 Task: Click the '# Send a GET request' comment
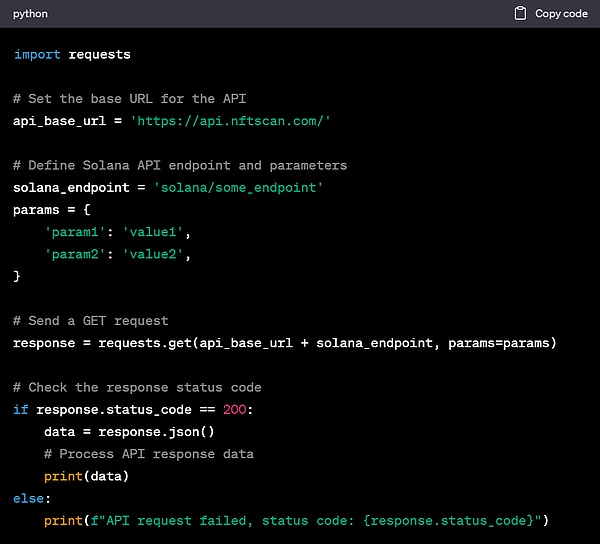point(90,321)
